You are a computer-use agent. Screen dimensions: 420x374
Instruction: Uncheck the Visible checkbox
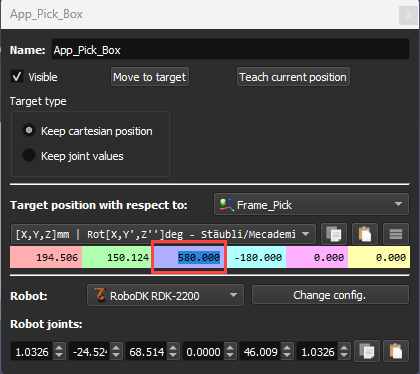(17, 76)
